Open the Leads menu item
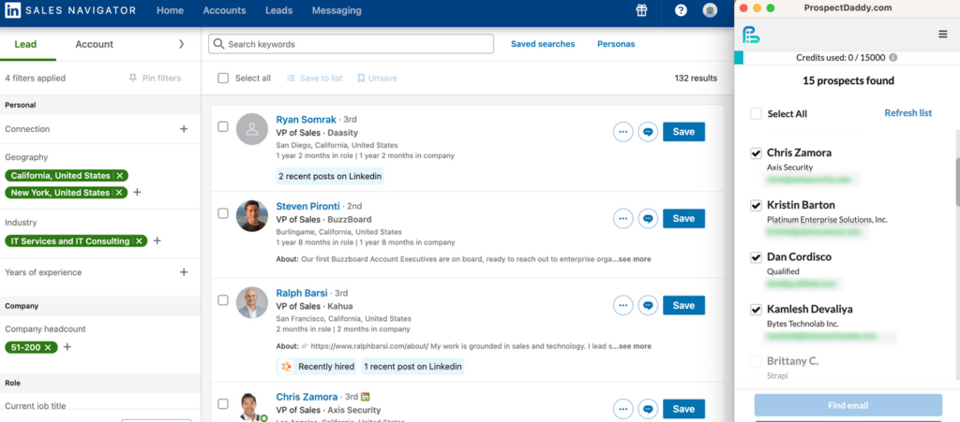960x422 pixels. (279, 10)
